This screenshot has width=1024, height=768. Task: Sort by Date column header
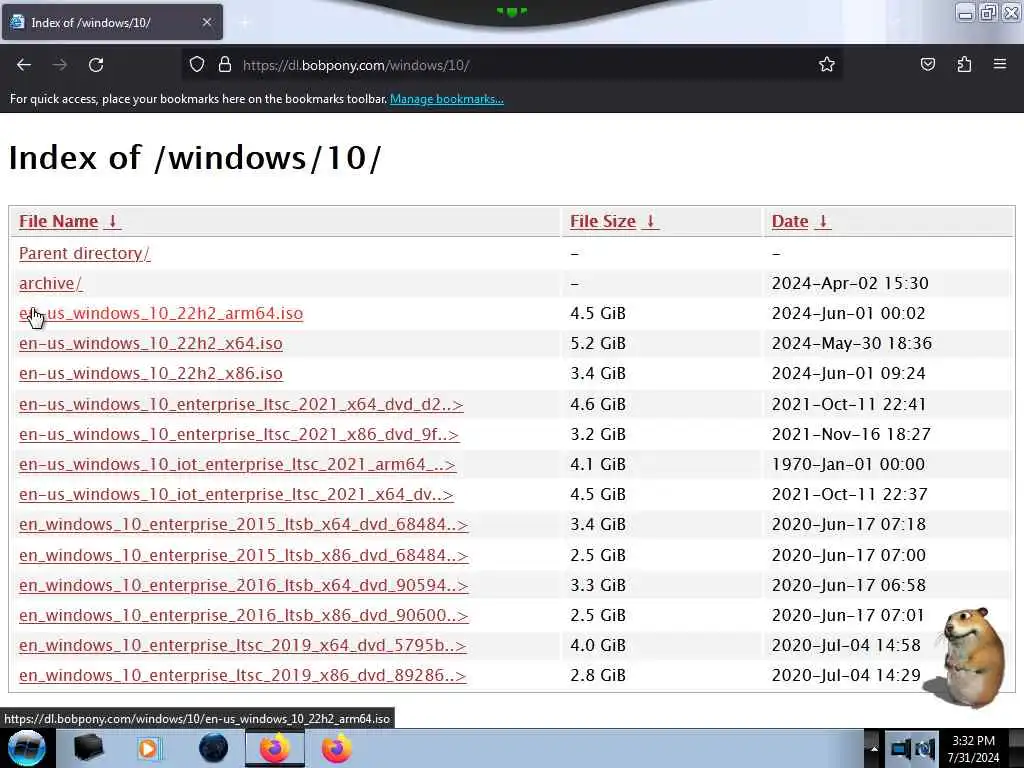coord(790,221)
